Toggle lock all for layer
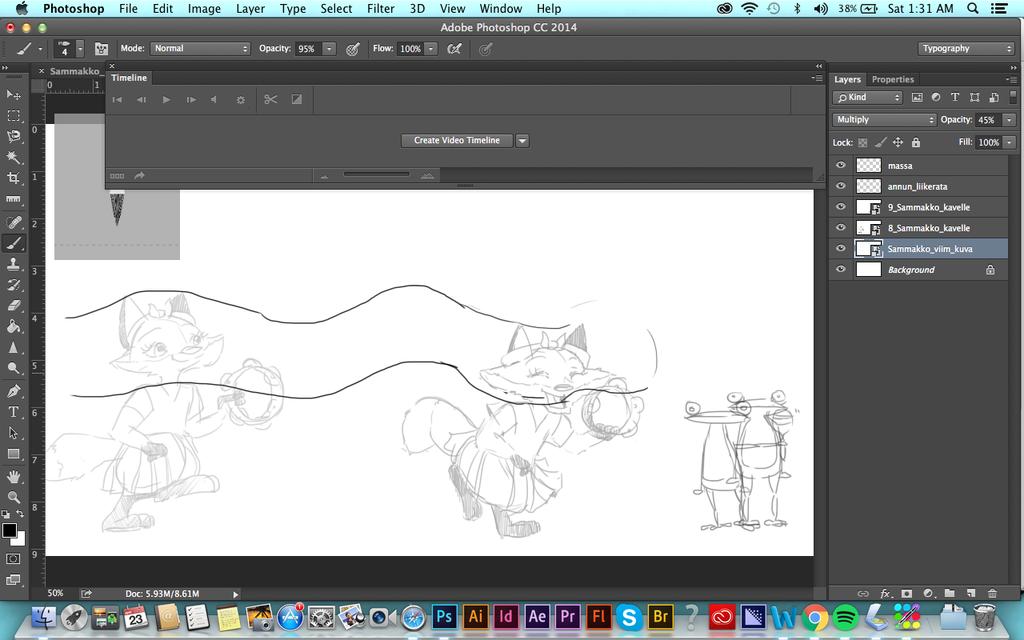Image resolution: width=1024 pixels, height=640 pixels. pos(916,142)
